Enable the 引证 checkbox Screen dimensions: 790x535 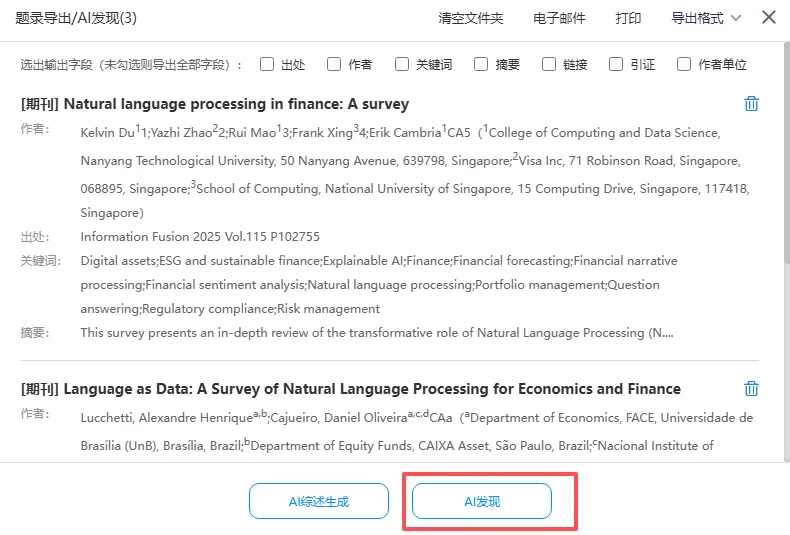[616, 64]
